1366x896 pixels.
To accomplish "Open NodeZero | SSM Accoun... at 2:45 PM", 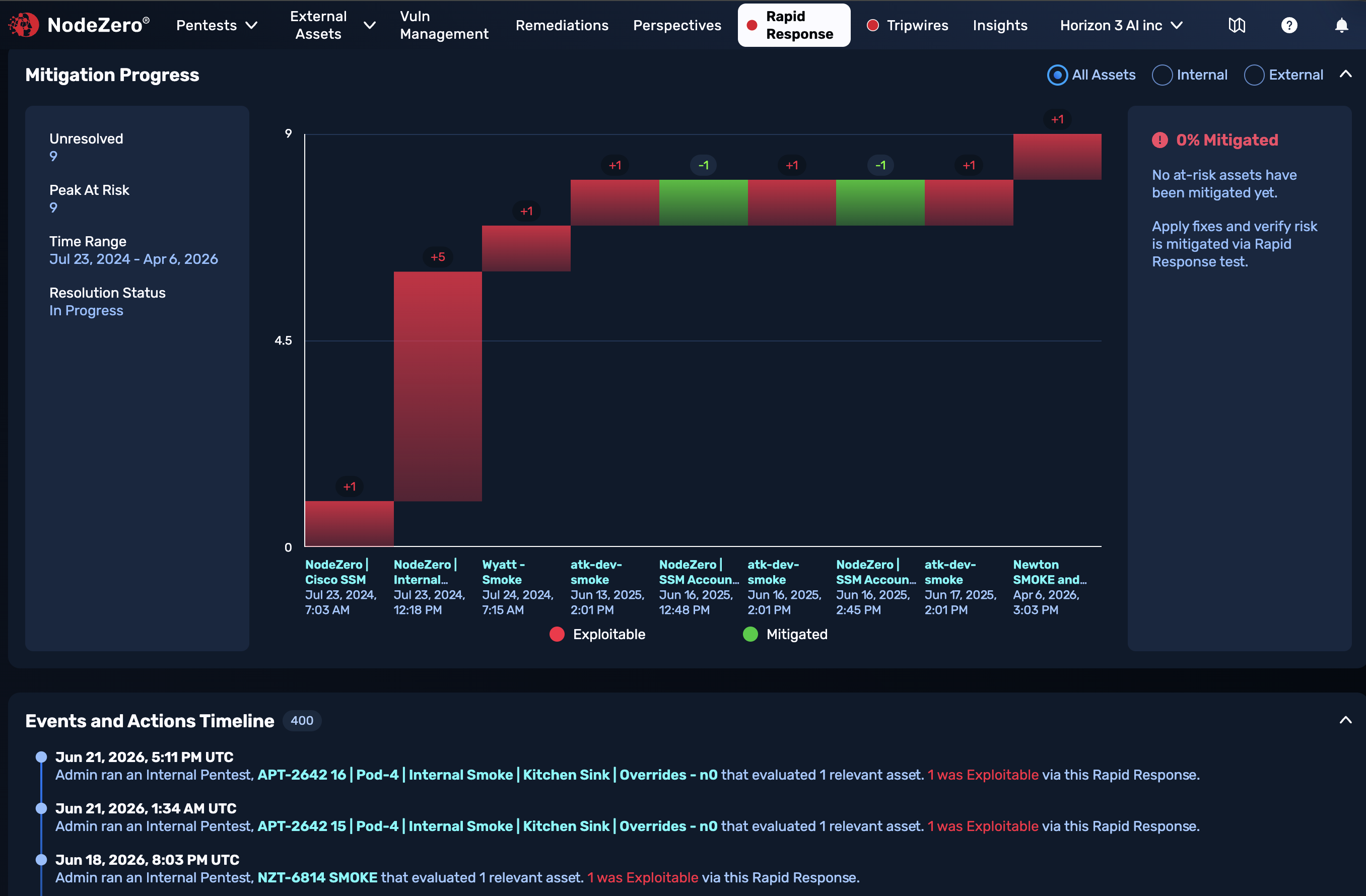I will [876, 572].
